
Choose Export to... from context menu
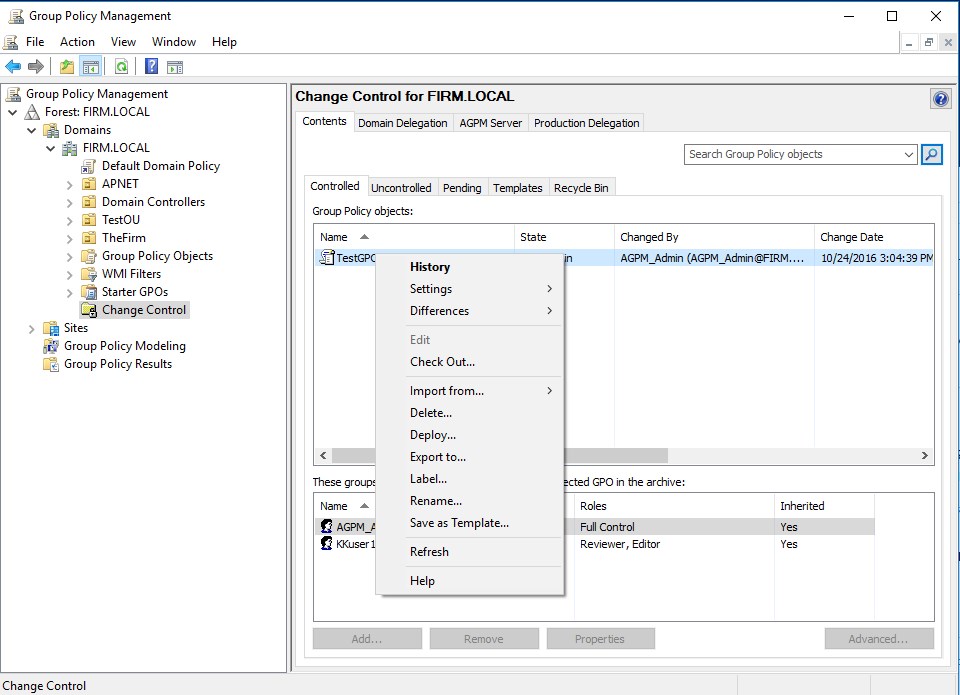[470, 457]
